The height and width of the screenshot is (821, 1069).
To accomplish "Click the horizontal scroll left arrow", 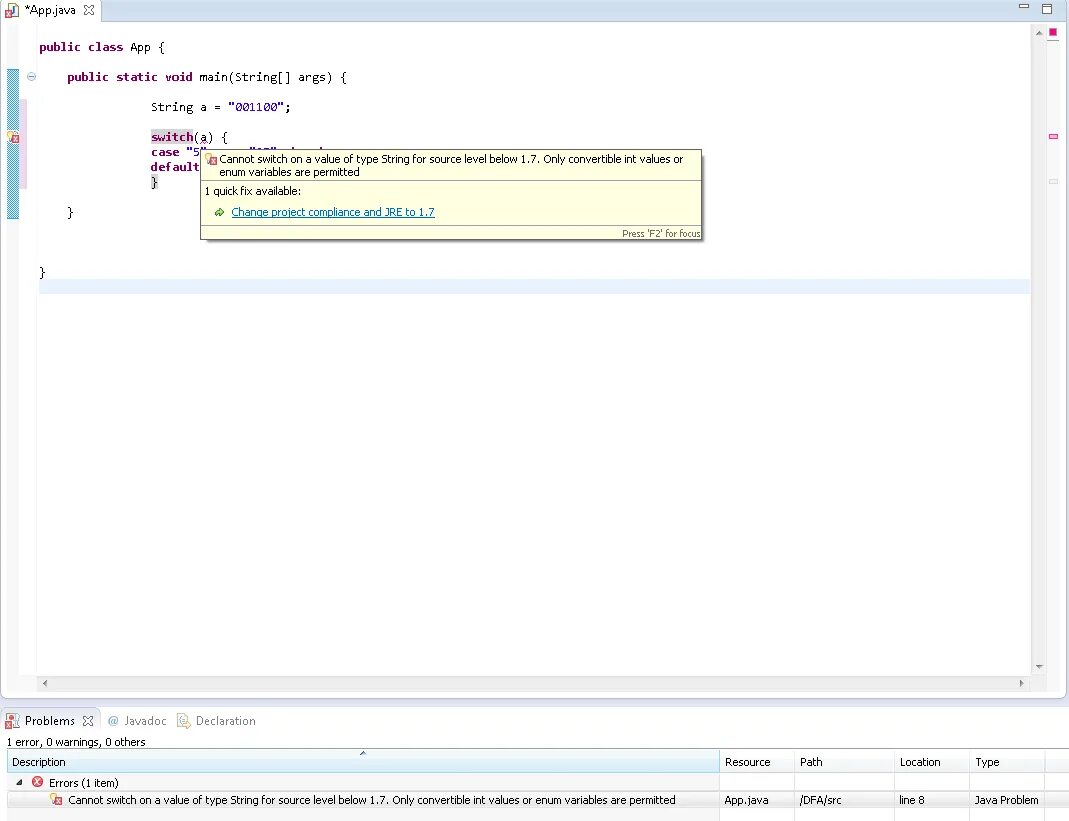I will [45, 683].
